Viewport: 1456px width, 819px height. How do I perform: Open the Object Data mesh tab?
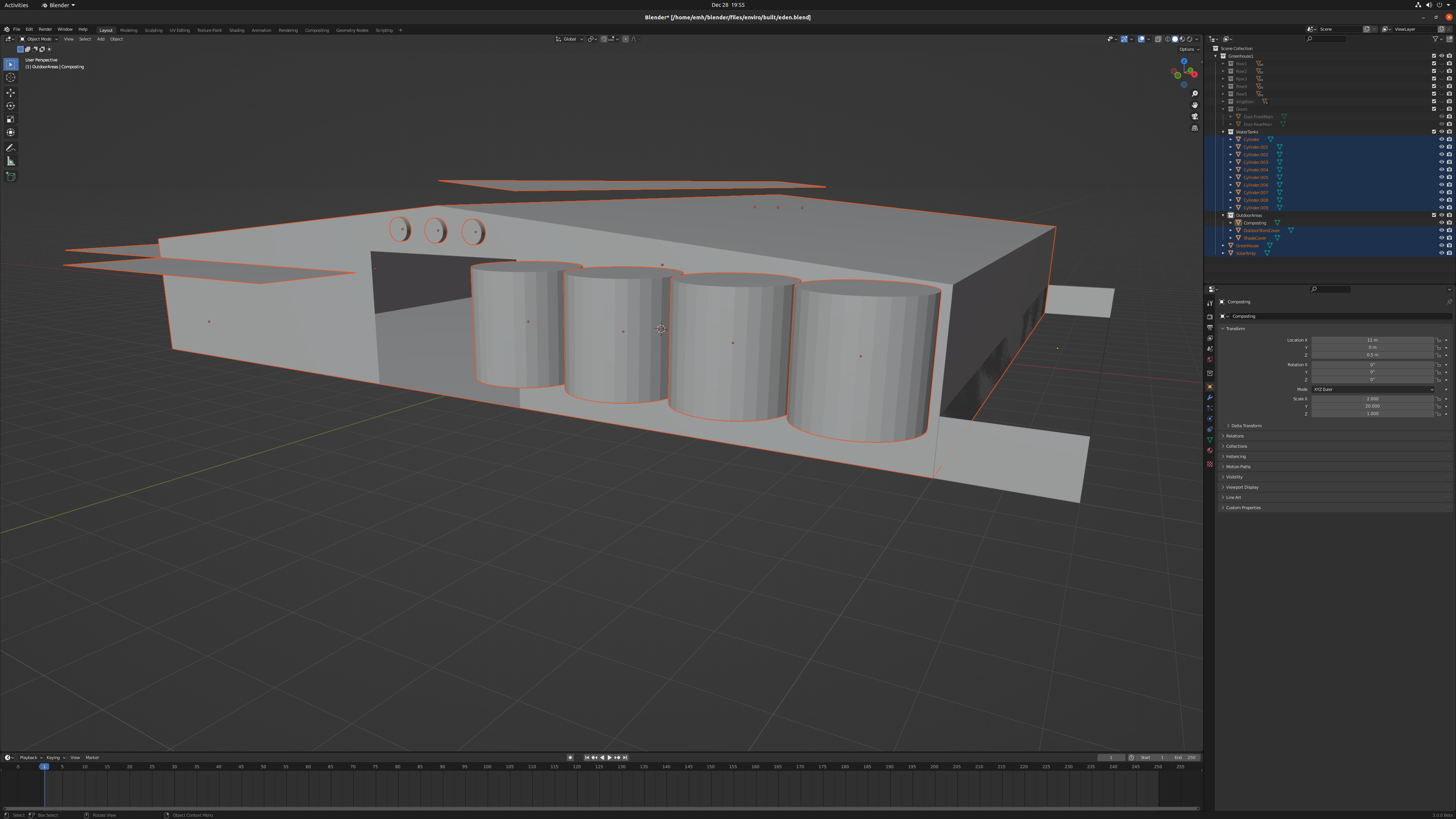tap(1210, 440)
